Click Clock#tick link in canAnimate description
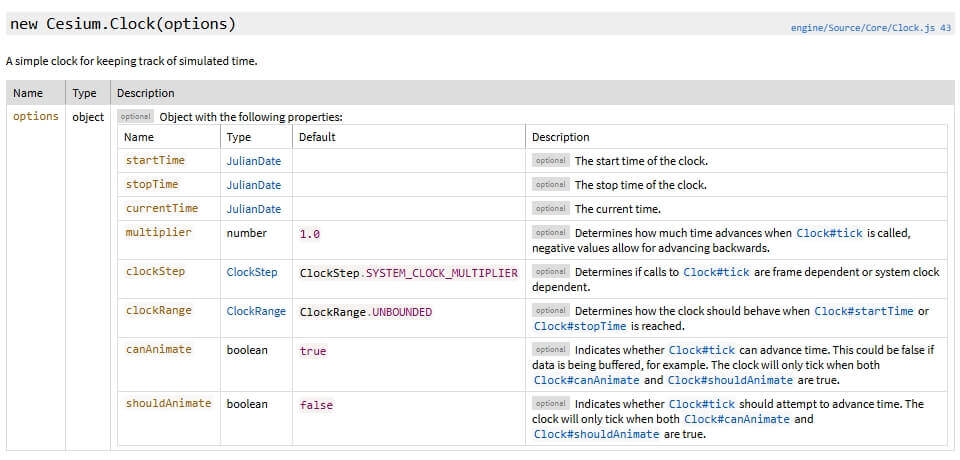This screenshot has height=460, width=960. click(702, 350)
